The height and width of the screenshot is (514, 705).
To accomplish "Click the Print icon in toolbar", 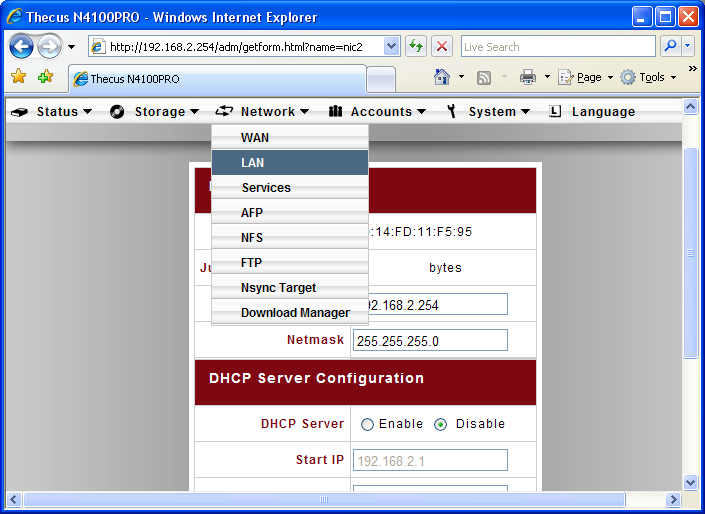I will tap(527, 77).
